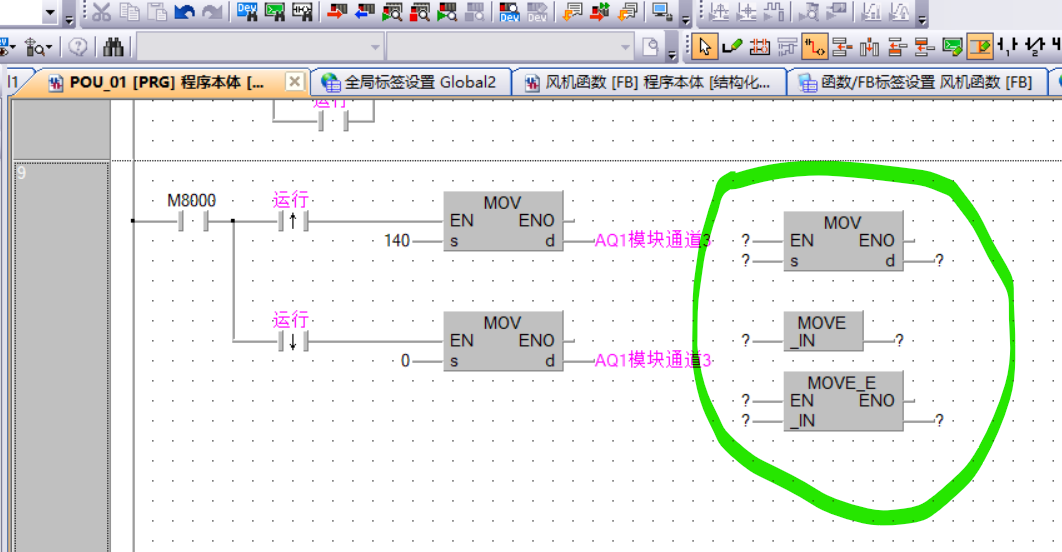Click the help question mark icon
The image size is (1062, 552).
(78, 47)
